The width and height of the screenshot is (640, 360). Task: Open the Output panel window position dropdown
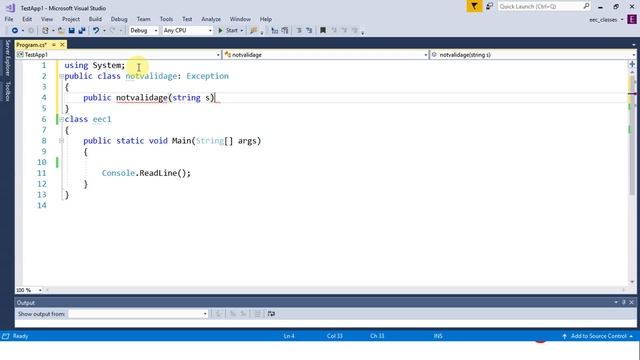pyautogui.click(x=616, y=302)
